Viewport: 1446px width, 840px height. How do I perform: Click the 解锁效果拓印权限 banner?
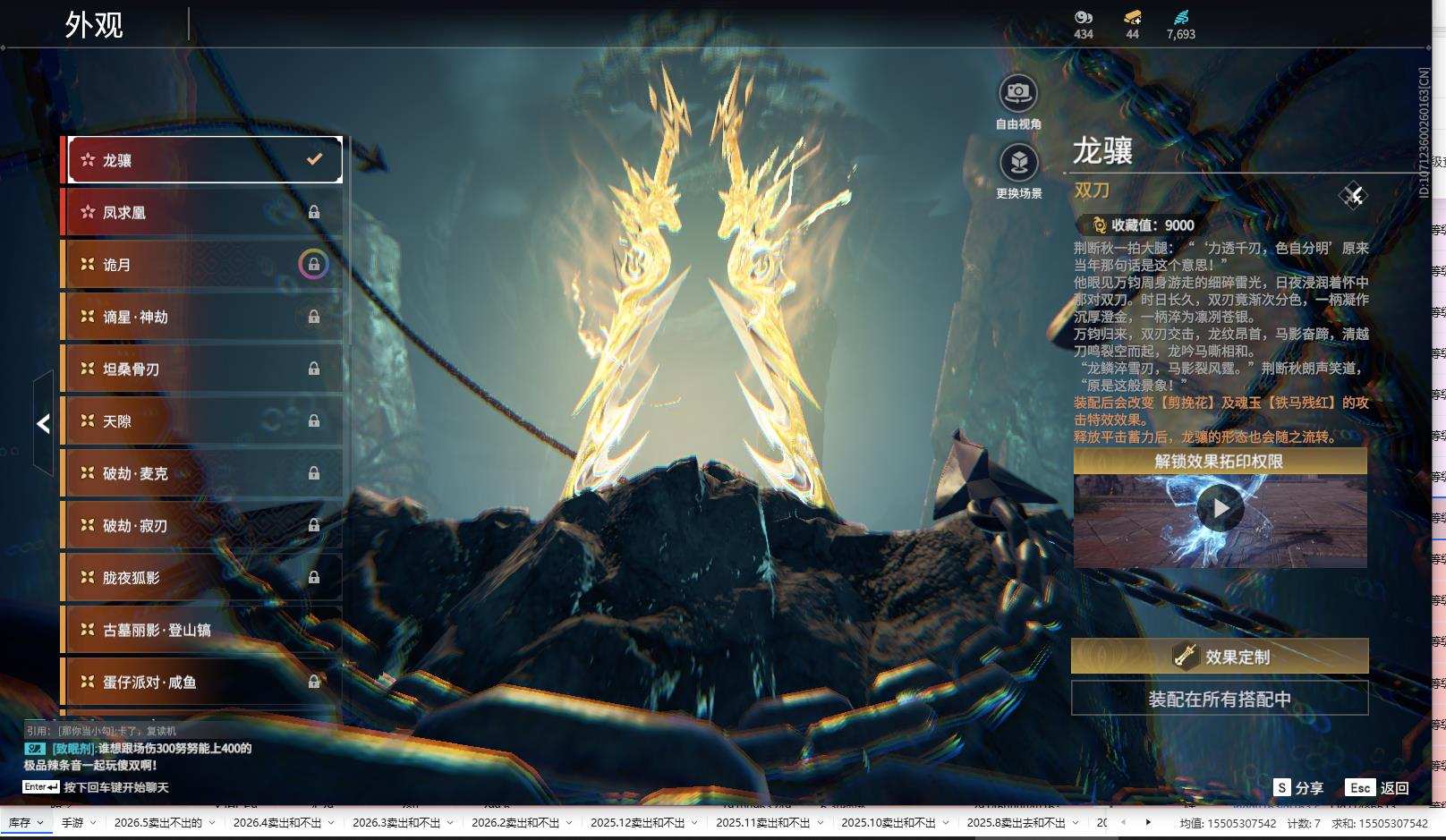[x=1221, y=461]
